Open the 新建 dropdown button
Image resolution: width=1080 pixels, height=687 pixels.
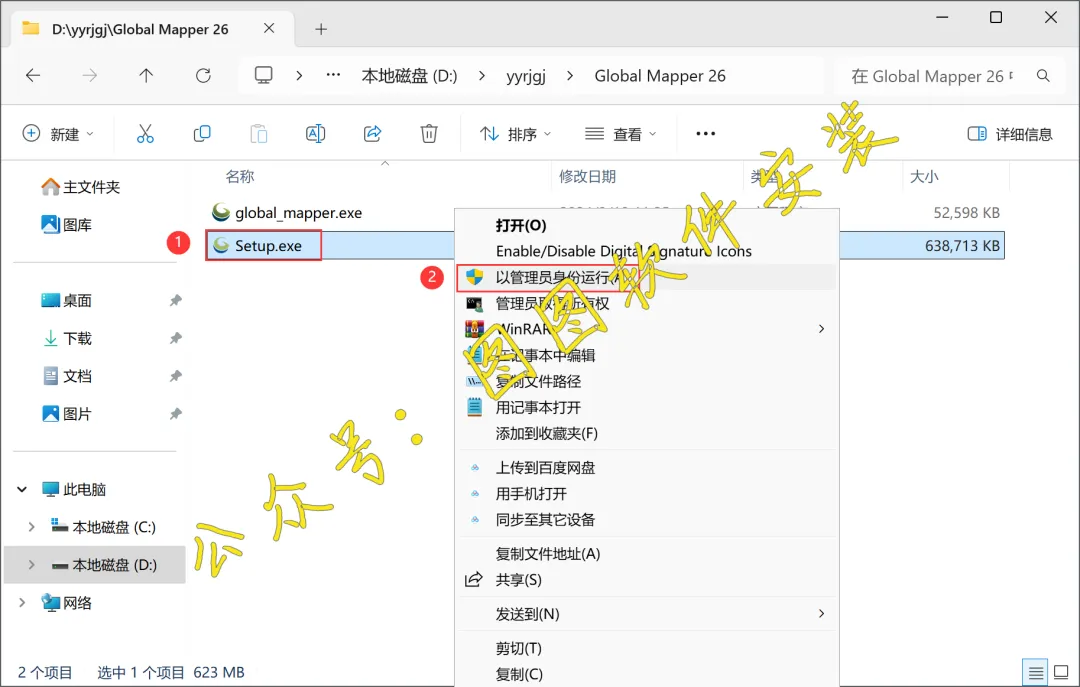pos(59,134)
